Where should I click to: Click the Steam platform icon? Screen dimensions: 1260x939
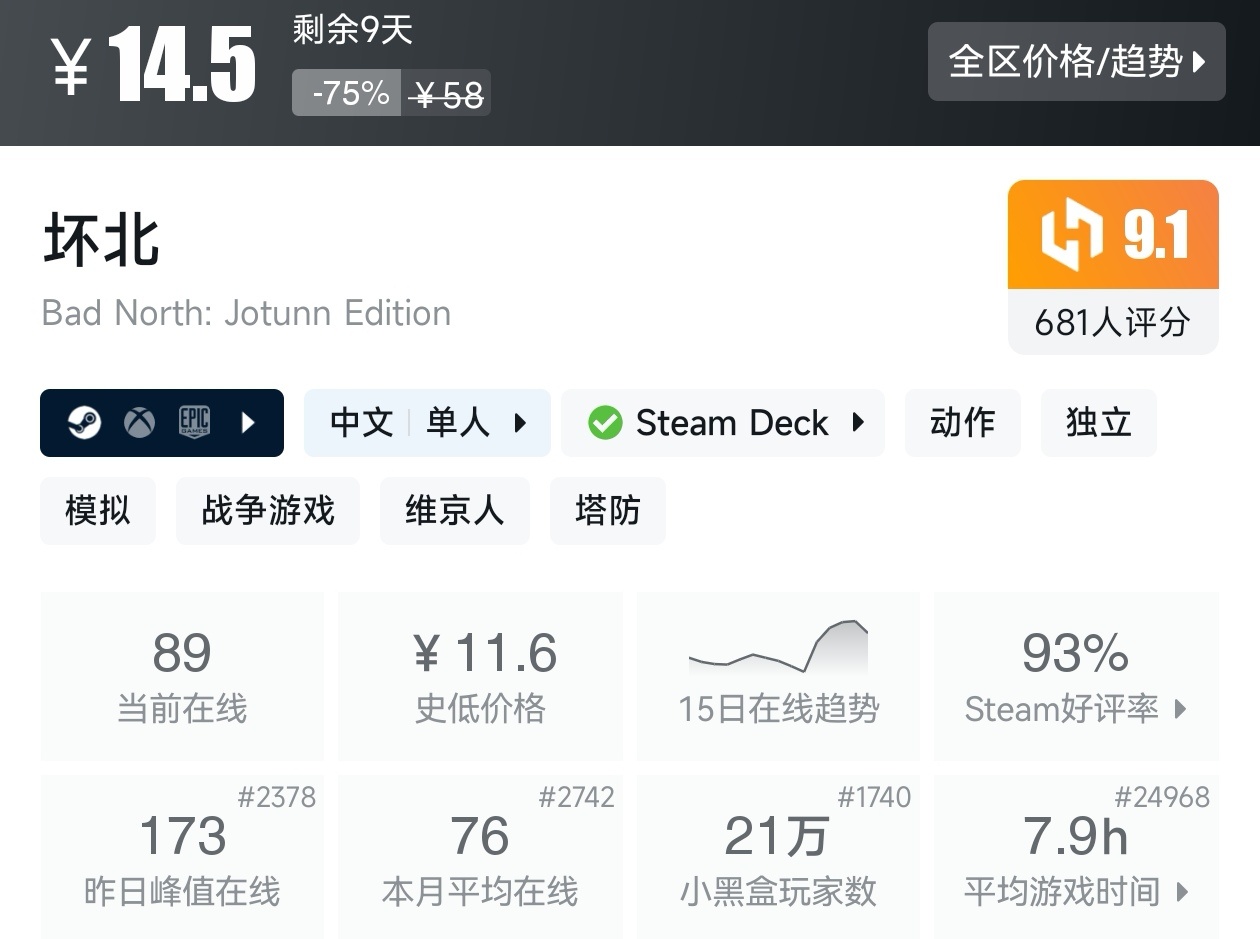84,423
